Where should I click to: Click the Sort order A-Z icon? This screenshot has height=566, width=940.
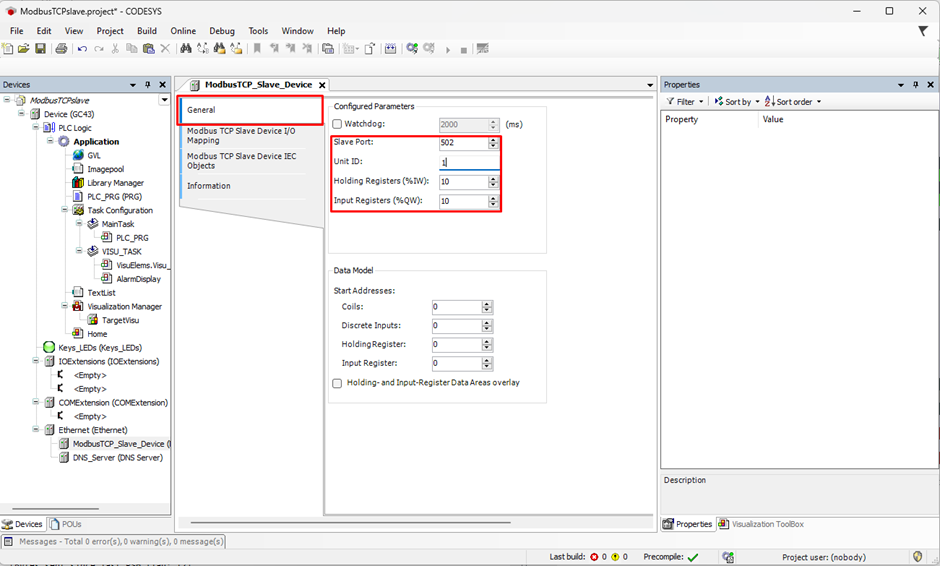[x=770, y=101]
